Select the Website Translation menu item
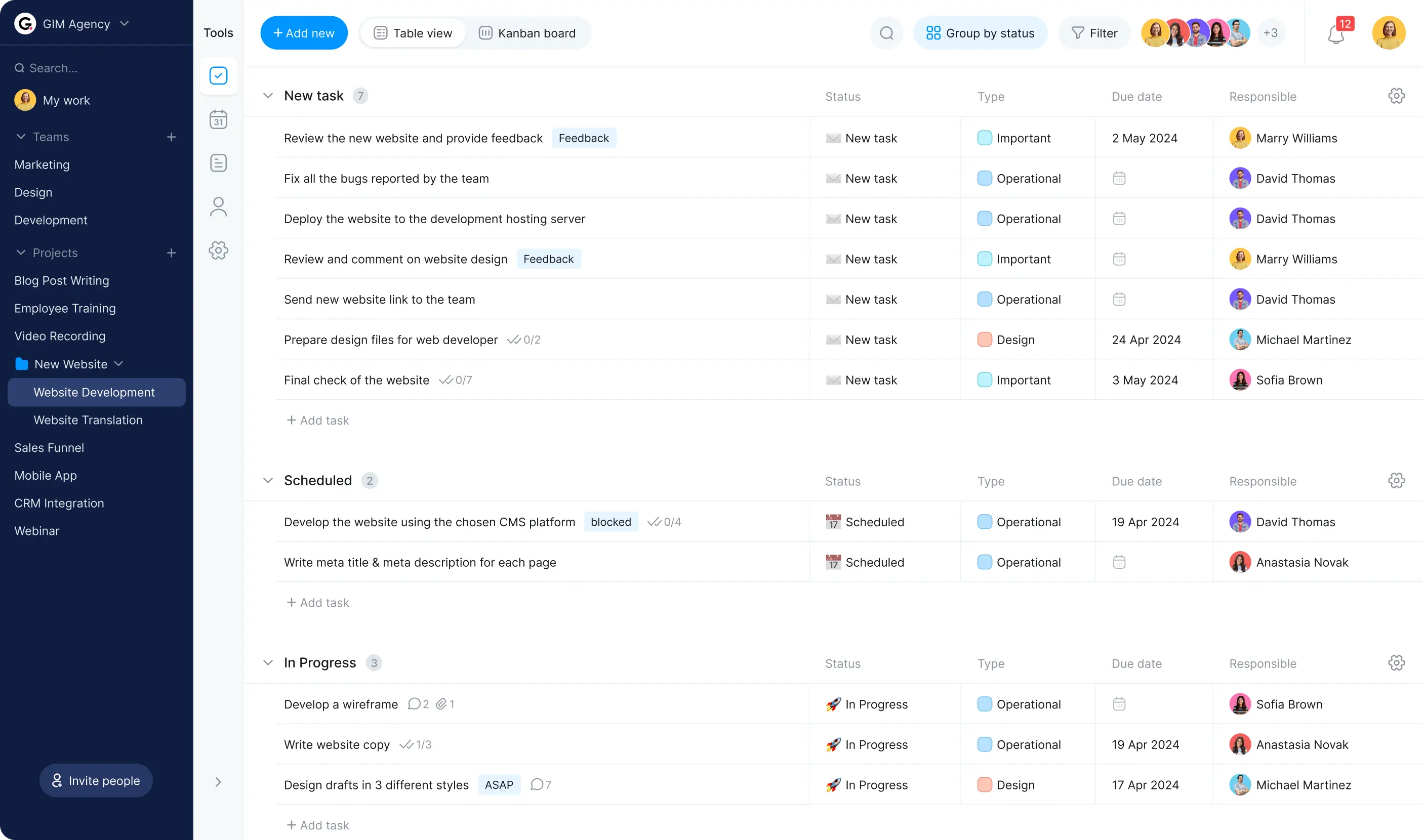Viewport: 1423px width, 840px height. [x=88, y=419]
